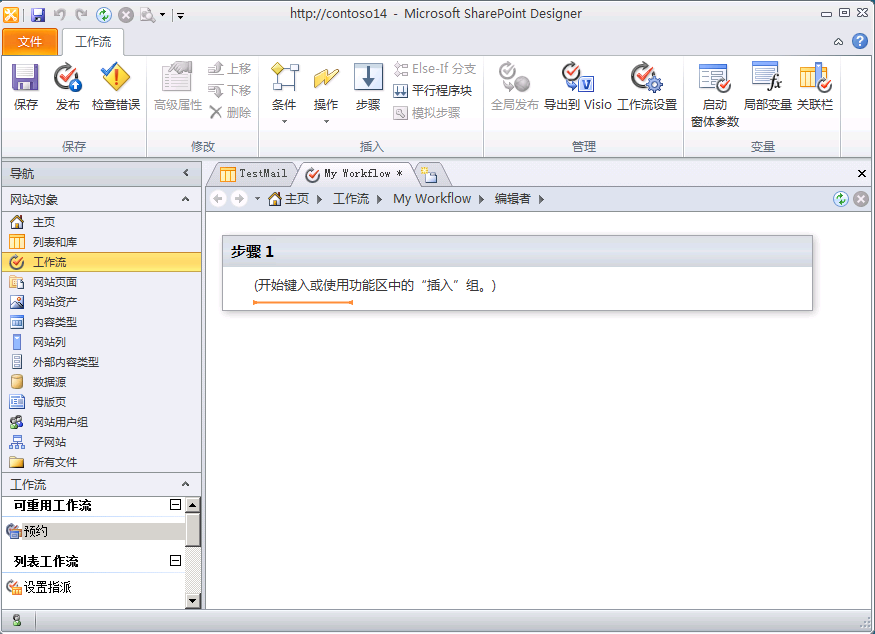Viewport: 875px width, 634px height.
Task: Navigate back in the breadcrumb bar
Action: (218, 199)
